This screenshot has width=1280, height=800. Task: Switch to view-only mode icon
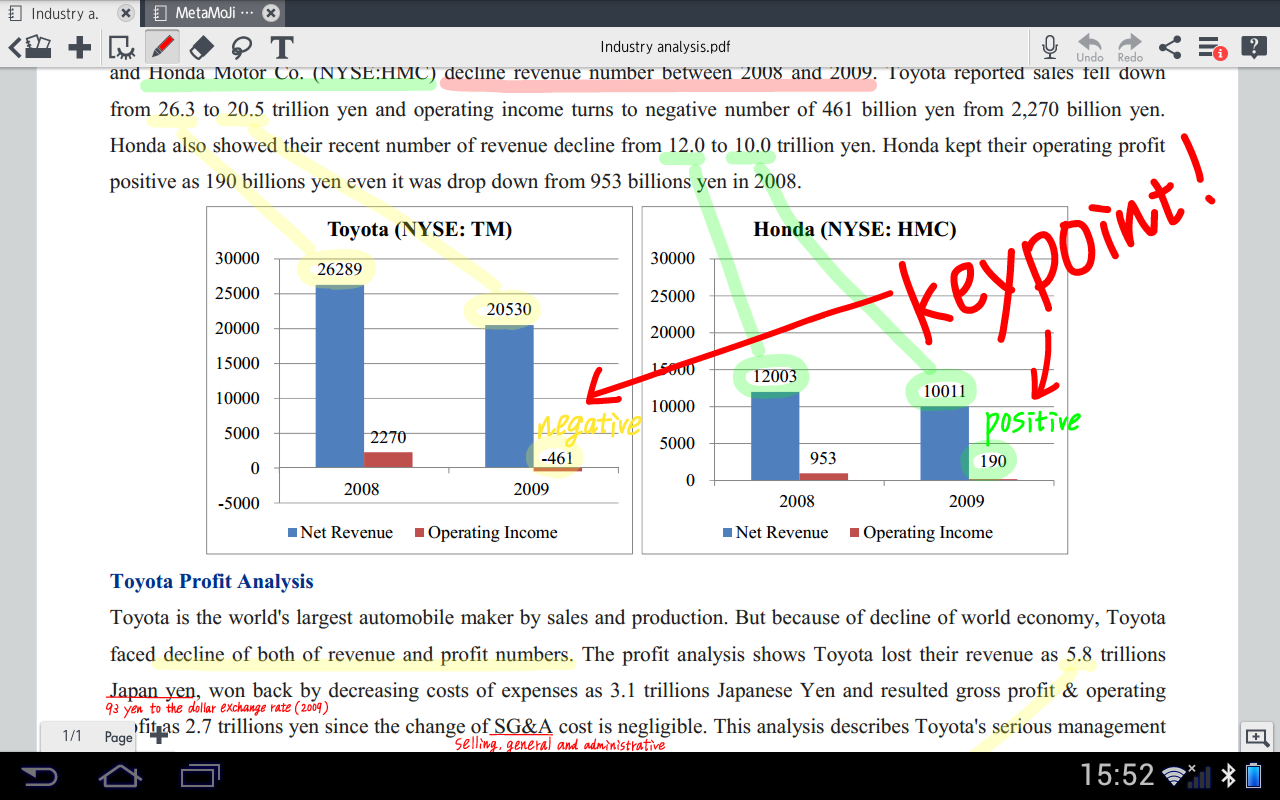(x=121, y=47)
